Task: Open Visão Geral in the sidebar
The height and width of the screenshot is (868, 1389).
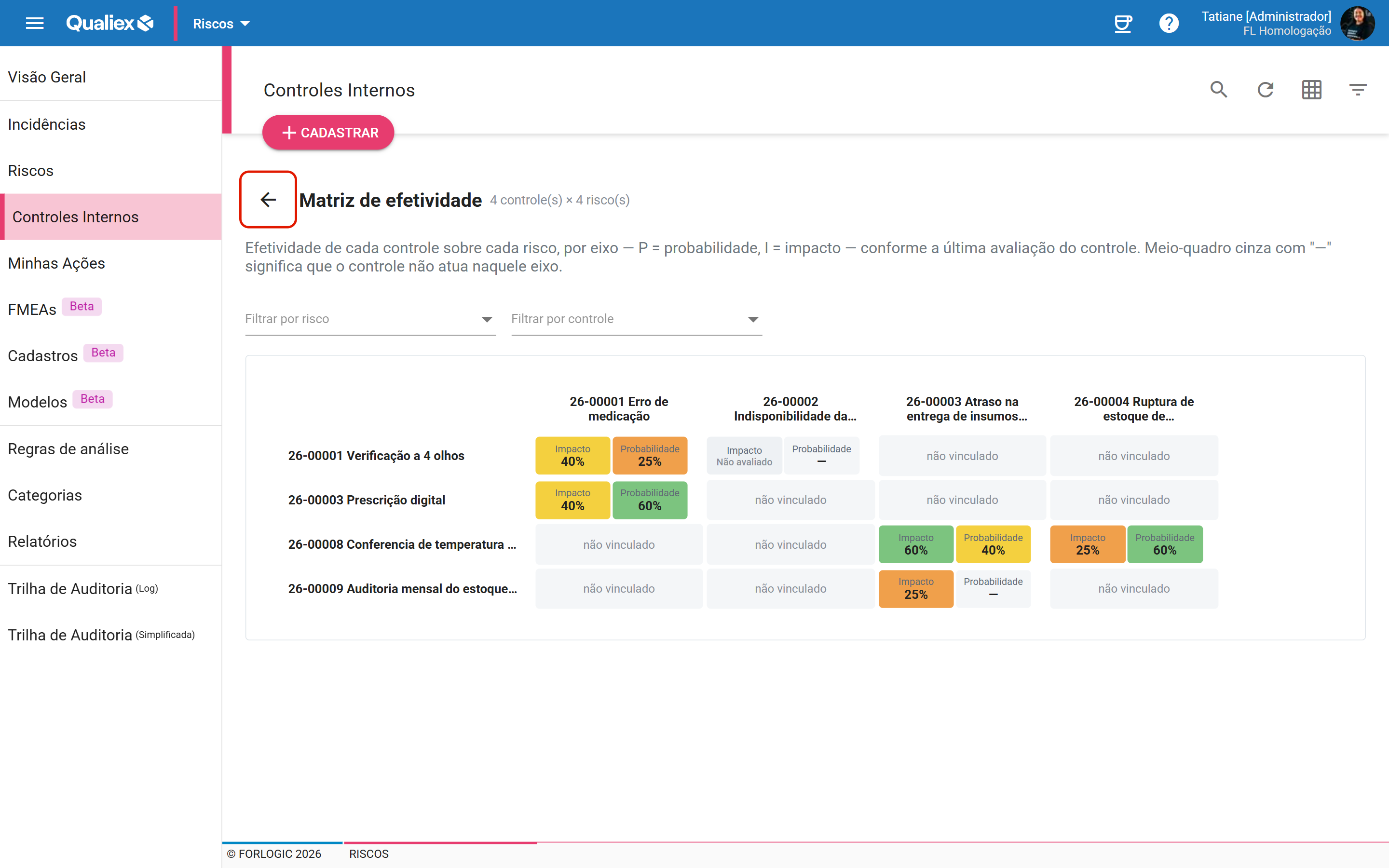Action: tap(111, 77)
